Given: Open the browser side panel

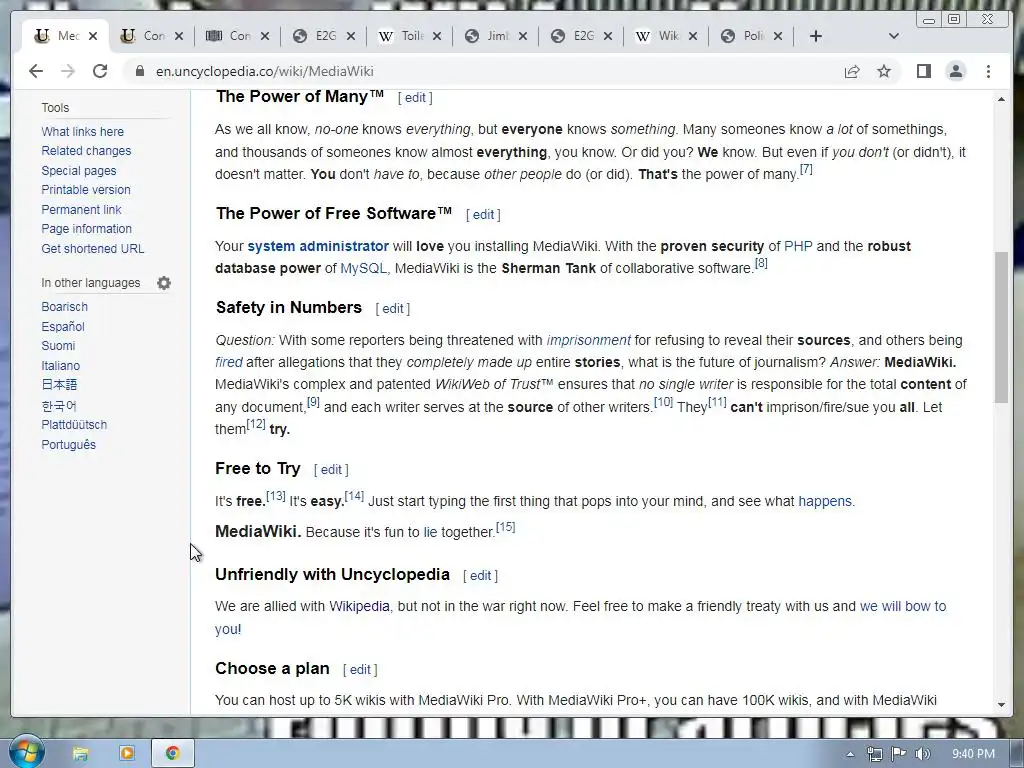Looking at the screenshot, I should point(923,71).
